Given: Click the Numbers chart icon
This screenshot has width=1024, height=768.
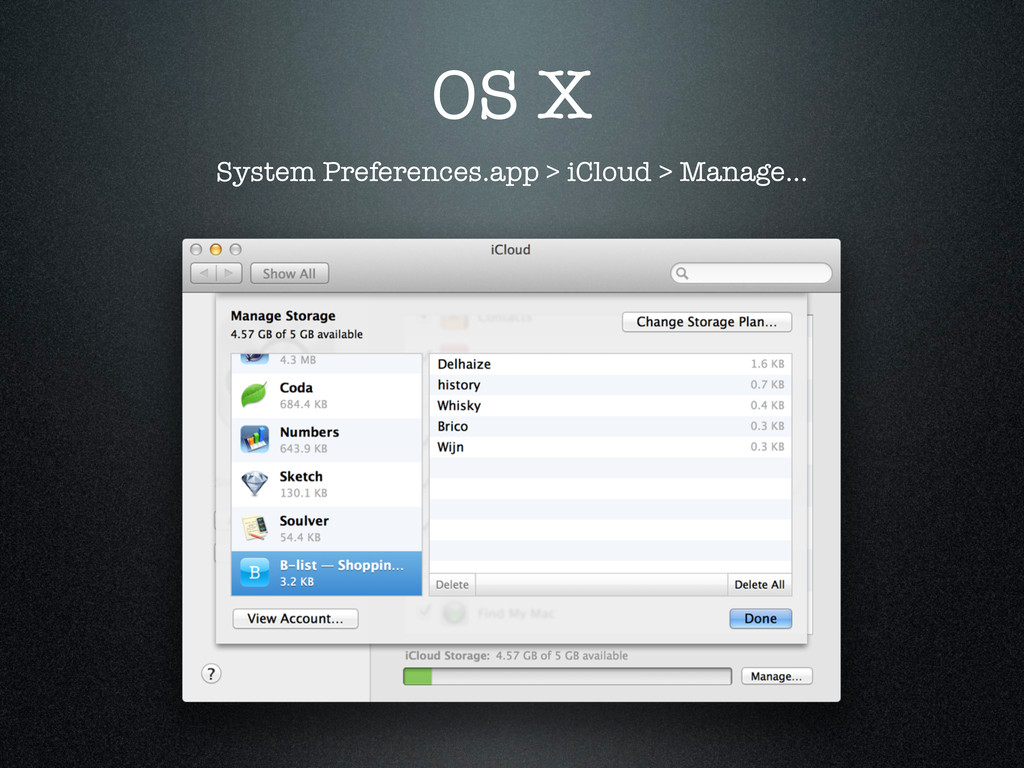Looking at the screenshot, I should tap(254, 440).
